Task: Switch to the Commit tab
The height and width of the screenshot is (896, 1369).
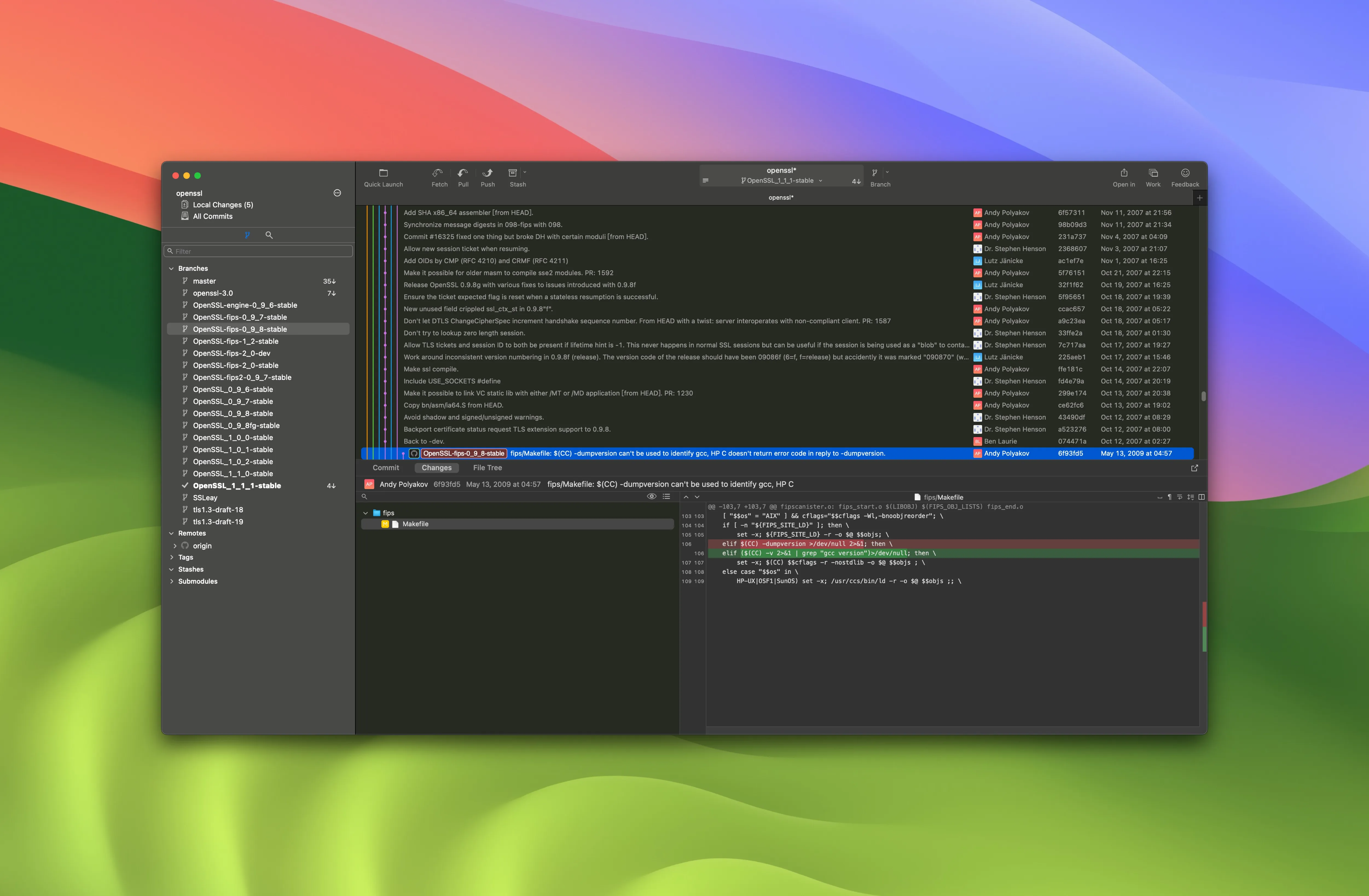Action: [386, 467]
